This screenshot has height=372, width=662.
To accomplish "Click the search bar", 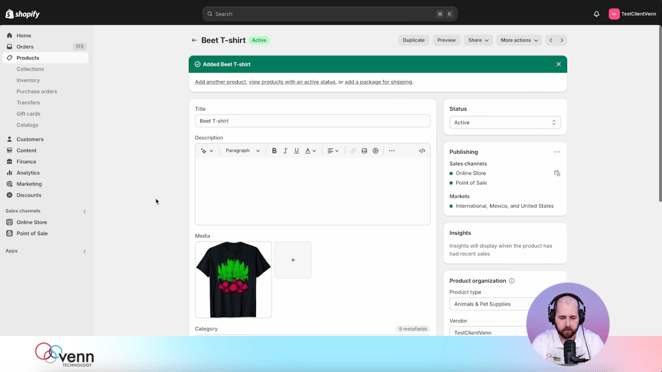I will tap(329, 14).
